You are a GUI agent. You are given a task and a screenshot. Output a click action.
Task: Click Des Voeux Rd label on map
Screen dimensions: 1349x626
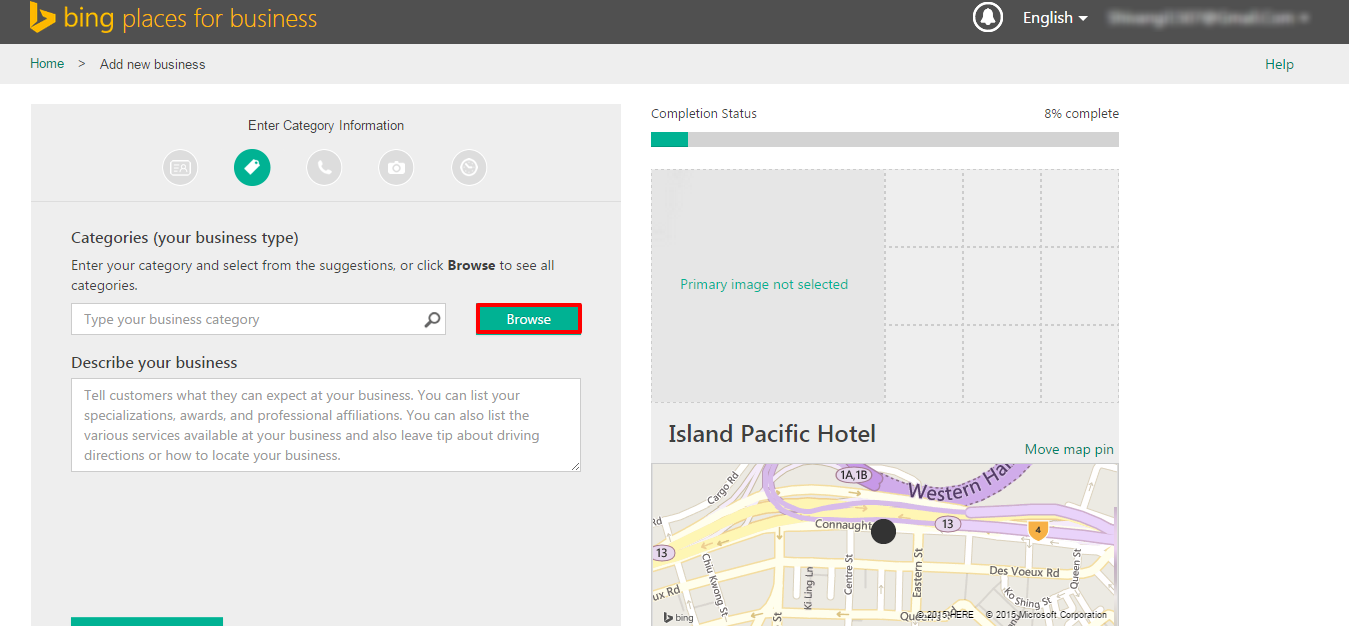(x=1024, y=572)
